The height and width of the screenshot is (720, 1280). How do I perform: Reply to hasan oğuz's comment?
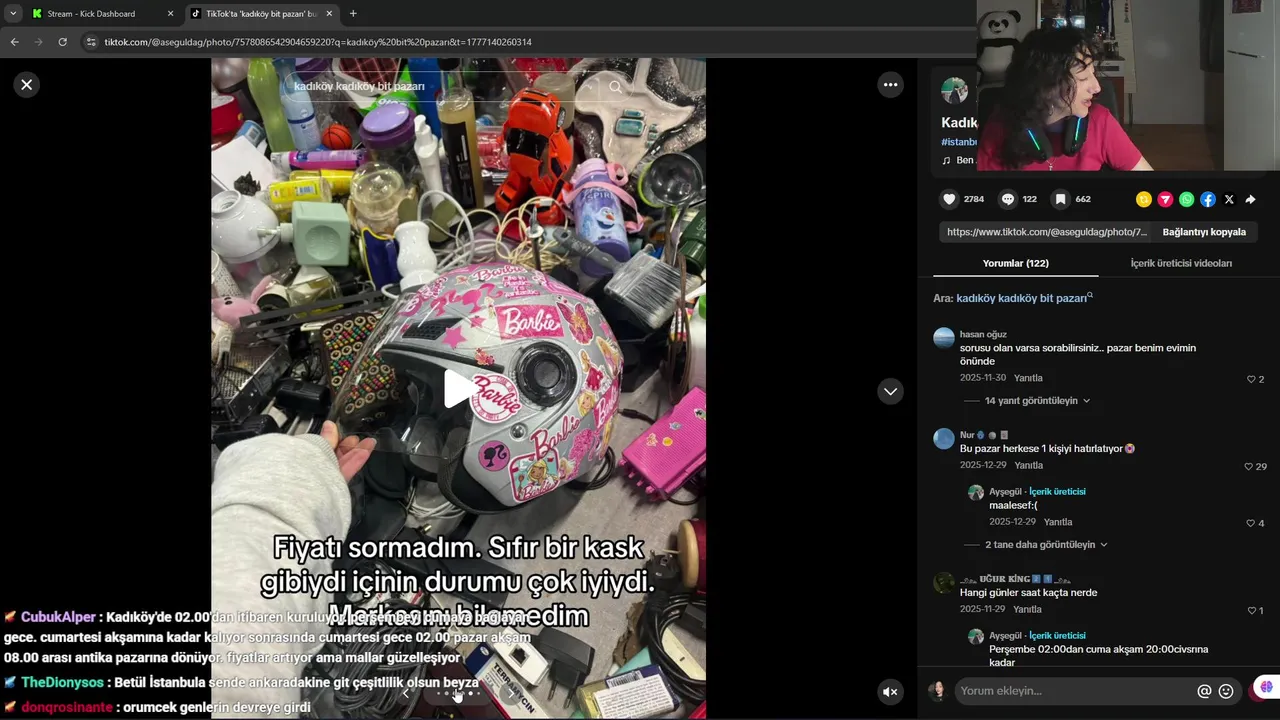[1028, 378]
